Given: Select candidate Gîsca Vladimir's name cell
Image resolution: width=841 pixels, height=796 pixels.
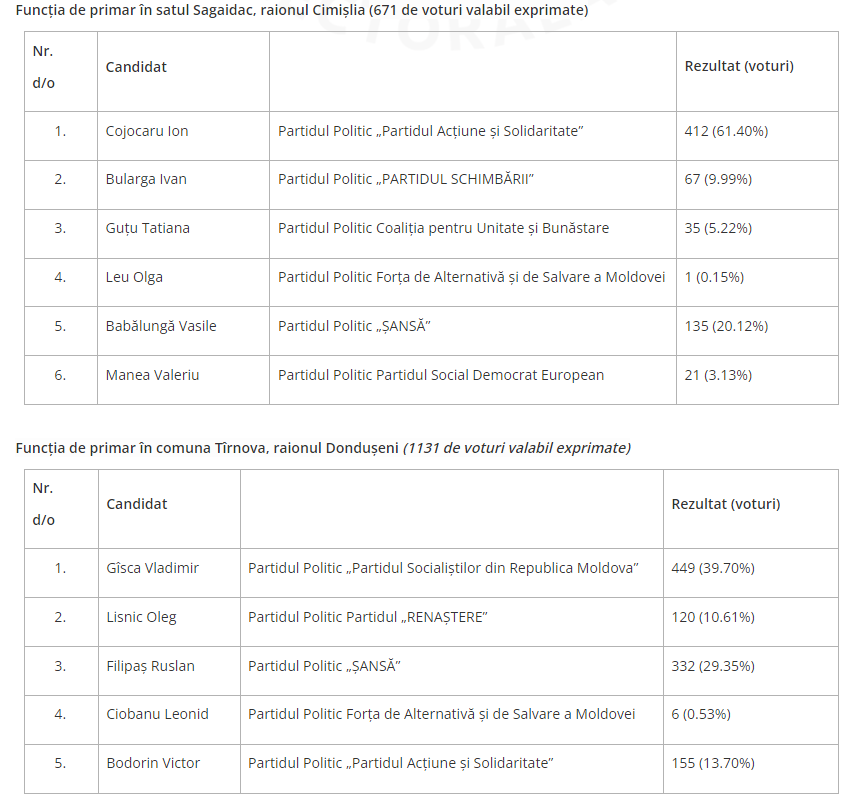Looking at the screenshot, I should 153,568.
